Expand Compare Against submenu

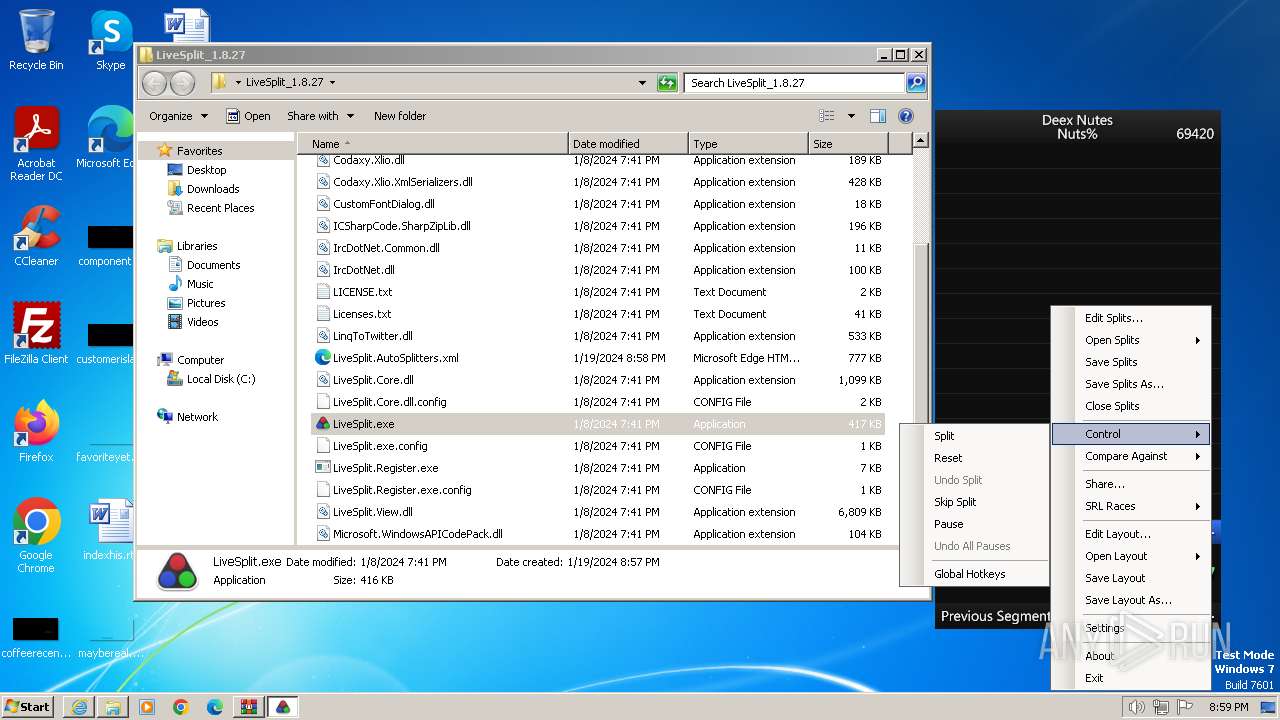pos(1131,456)
